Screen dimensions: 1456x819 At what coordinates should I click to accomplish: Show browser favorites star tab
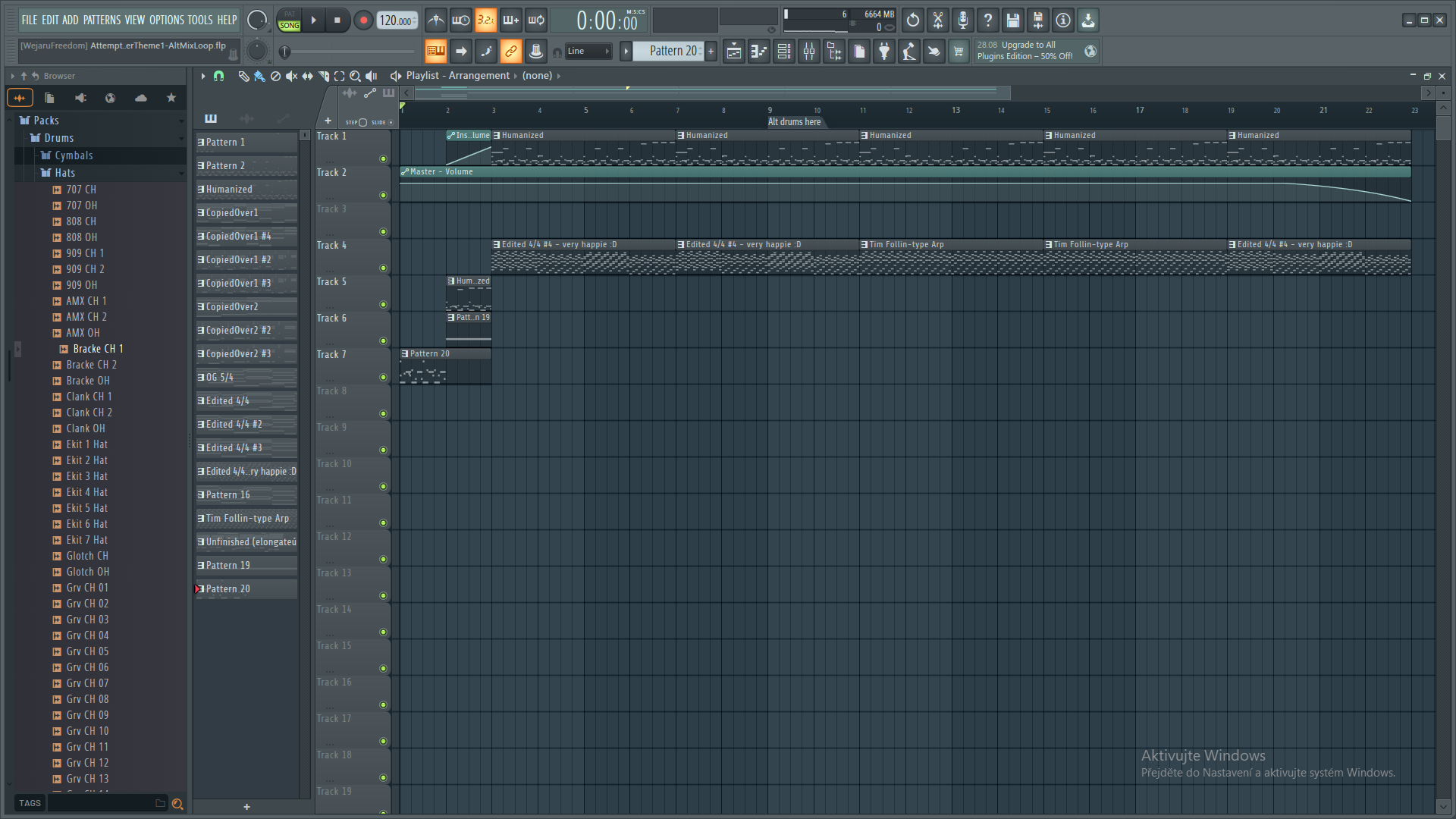171,98
